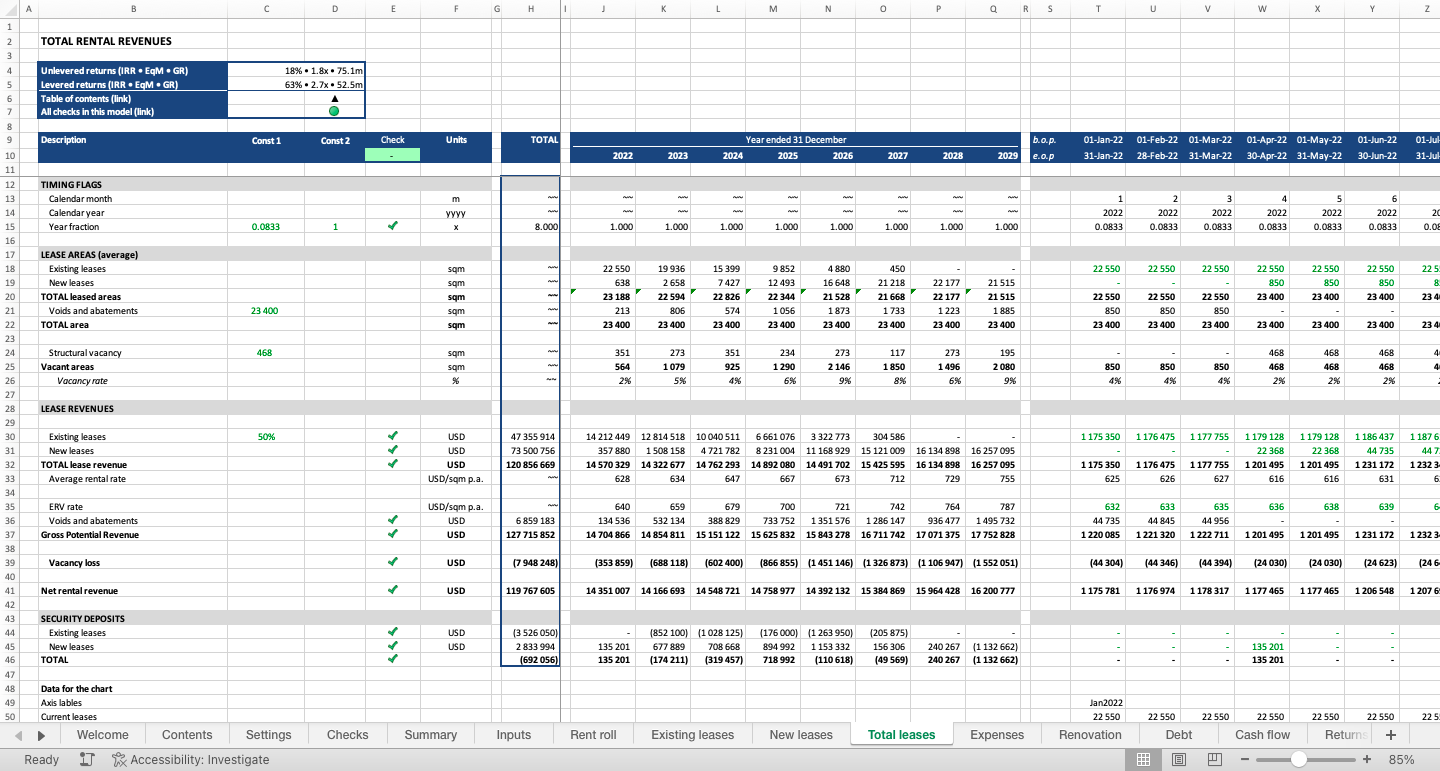
Task: Click zoom in plus button
Action: pyautogui.click(x=1367, y=760)
